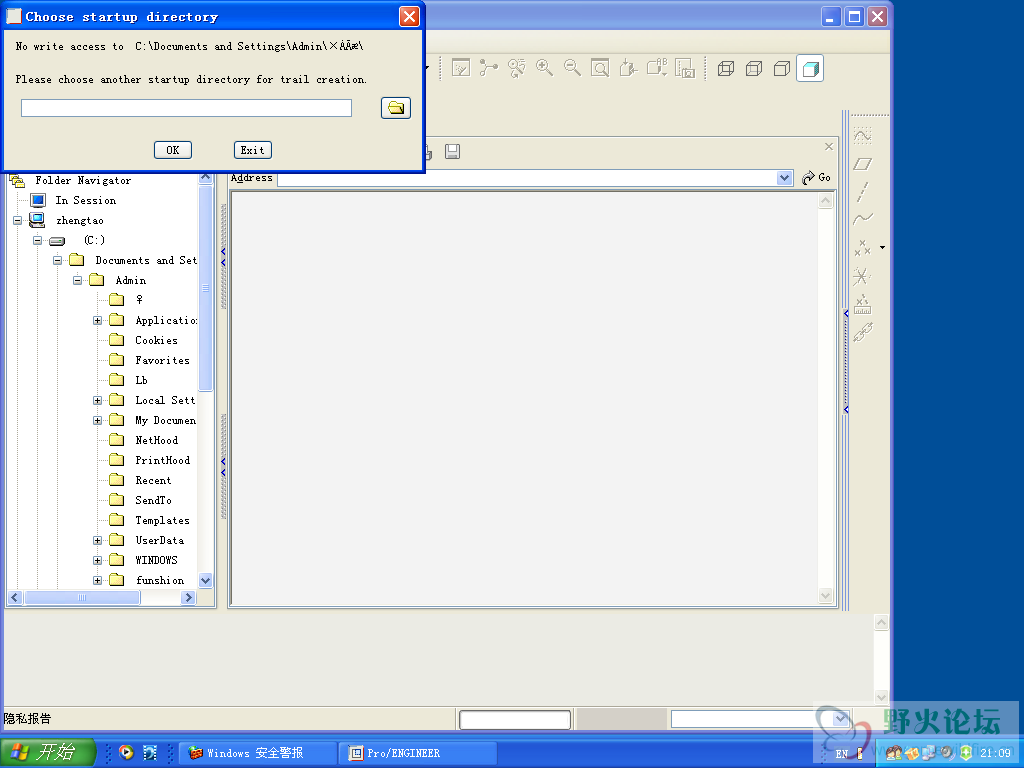This screenshot has width=1024, height=768.
Task: Click the chain link reference tool icon
Action: [863, 333]
